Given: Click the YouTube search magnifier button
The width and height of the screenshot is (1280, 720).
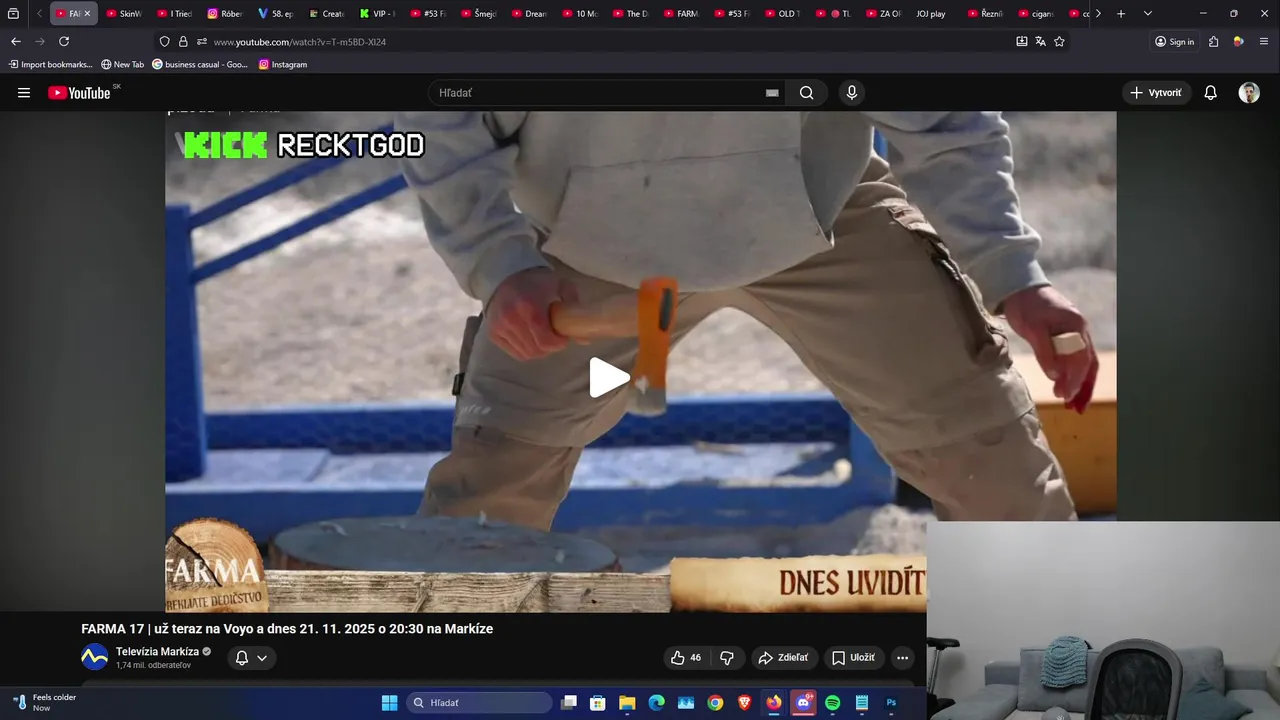Looking at the screenshot, I should click(806, 93).
